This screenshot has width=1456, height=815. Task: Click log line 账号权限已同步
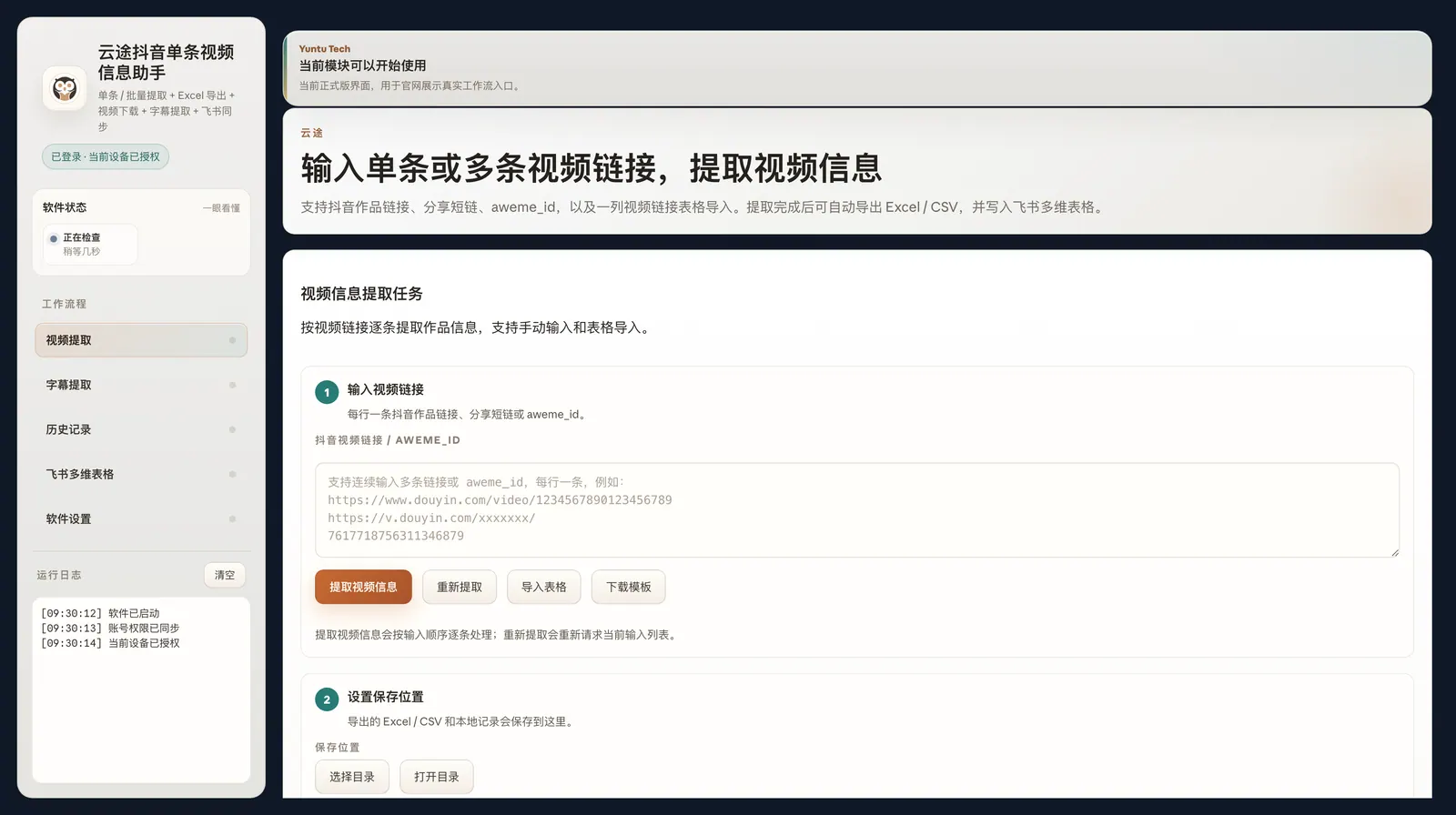pyautogui.click(x=110, y=628)
